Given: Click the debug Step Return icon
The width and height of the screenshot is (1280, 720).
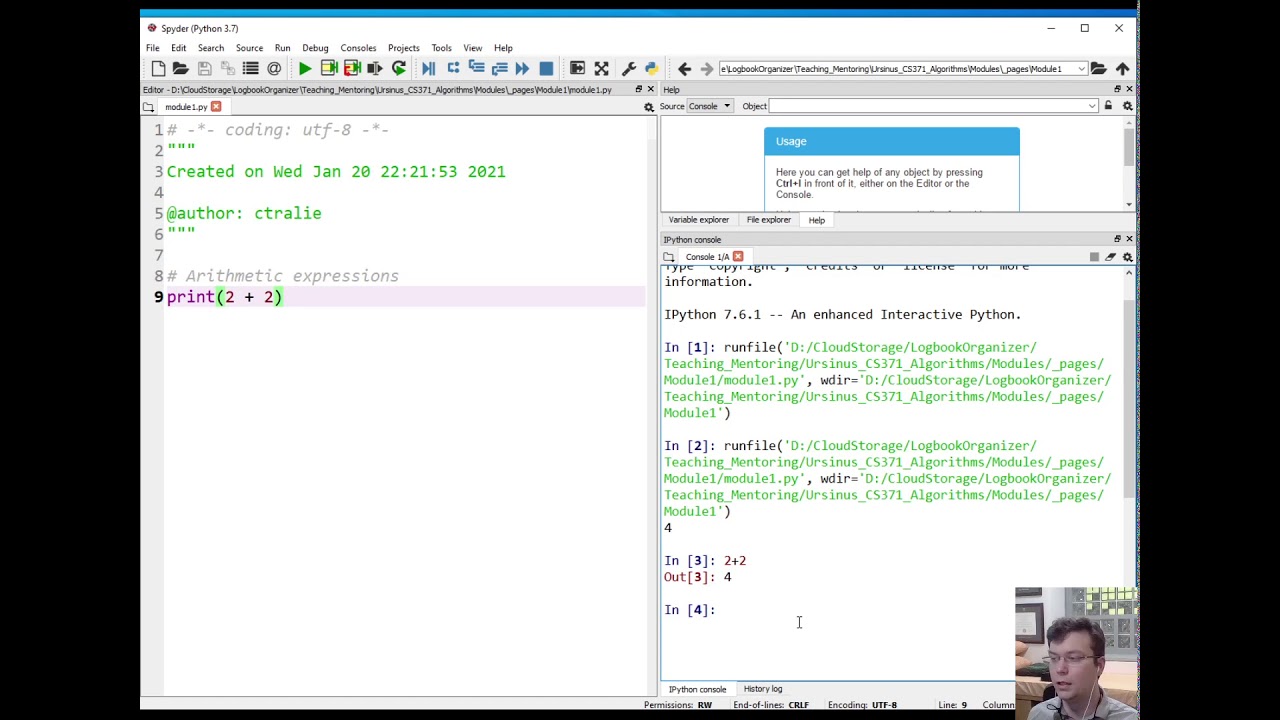Looking at the screenshot, I should click(499, 68).
